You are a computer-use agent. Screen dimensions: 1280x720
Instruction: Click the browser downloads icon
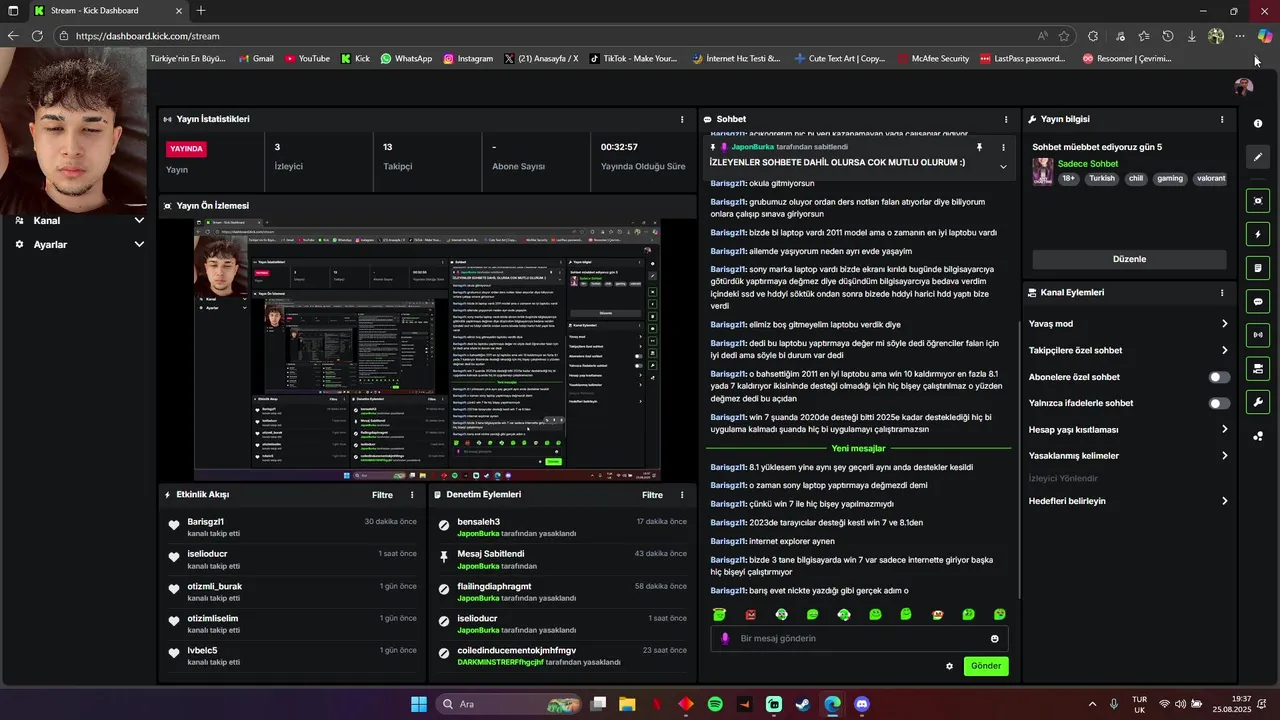tap(1191, 36)
